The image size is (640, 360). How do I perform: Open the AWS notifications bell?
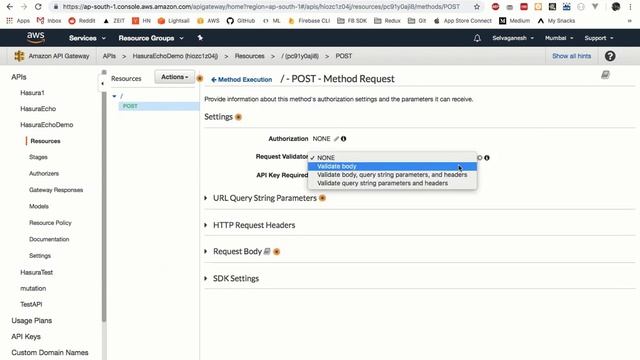(x=477, y=38)
